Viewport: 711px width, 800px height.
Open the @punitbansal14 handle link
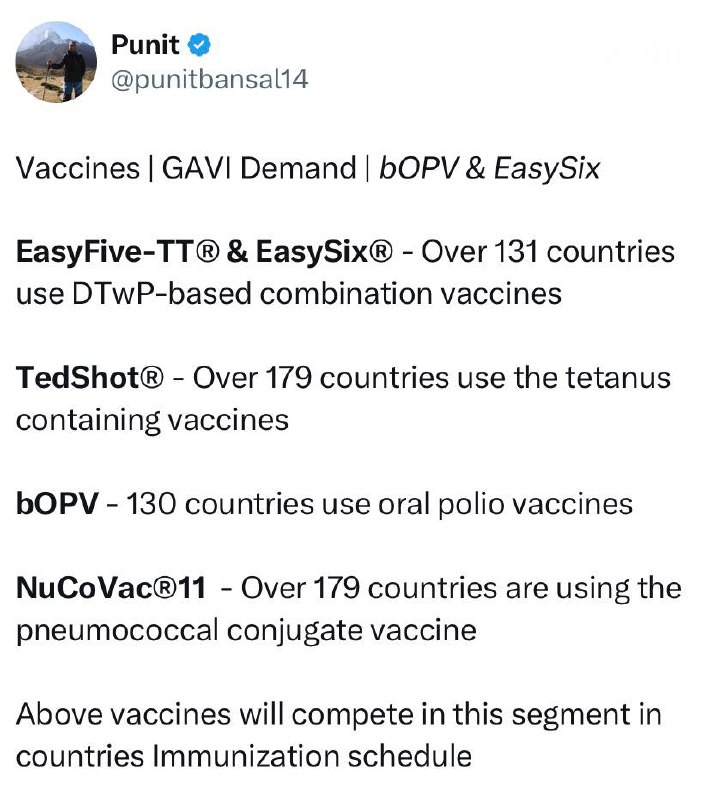click(208, 80)
